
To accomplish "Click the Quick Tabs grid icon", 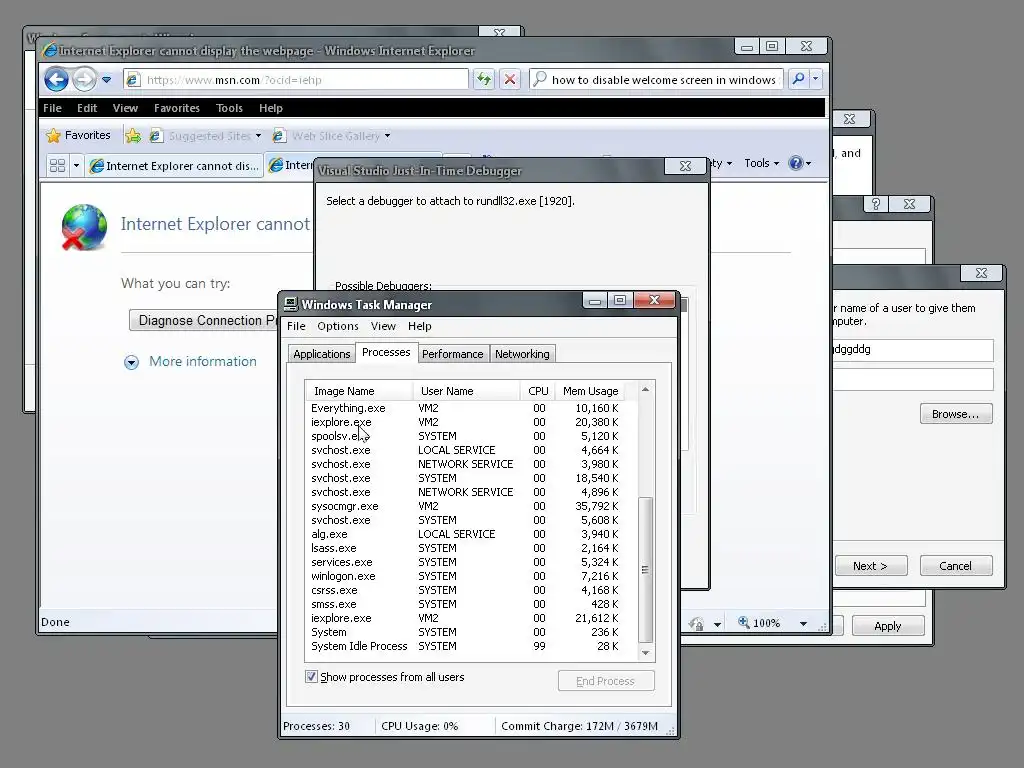I will (x=57, y=165).
